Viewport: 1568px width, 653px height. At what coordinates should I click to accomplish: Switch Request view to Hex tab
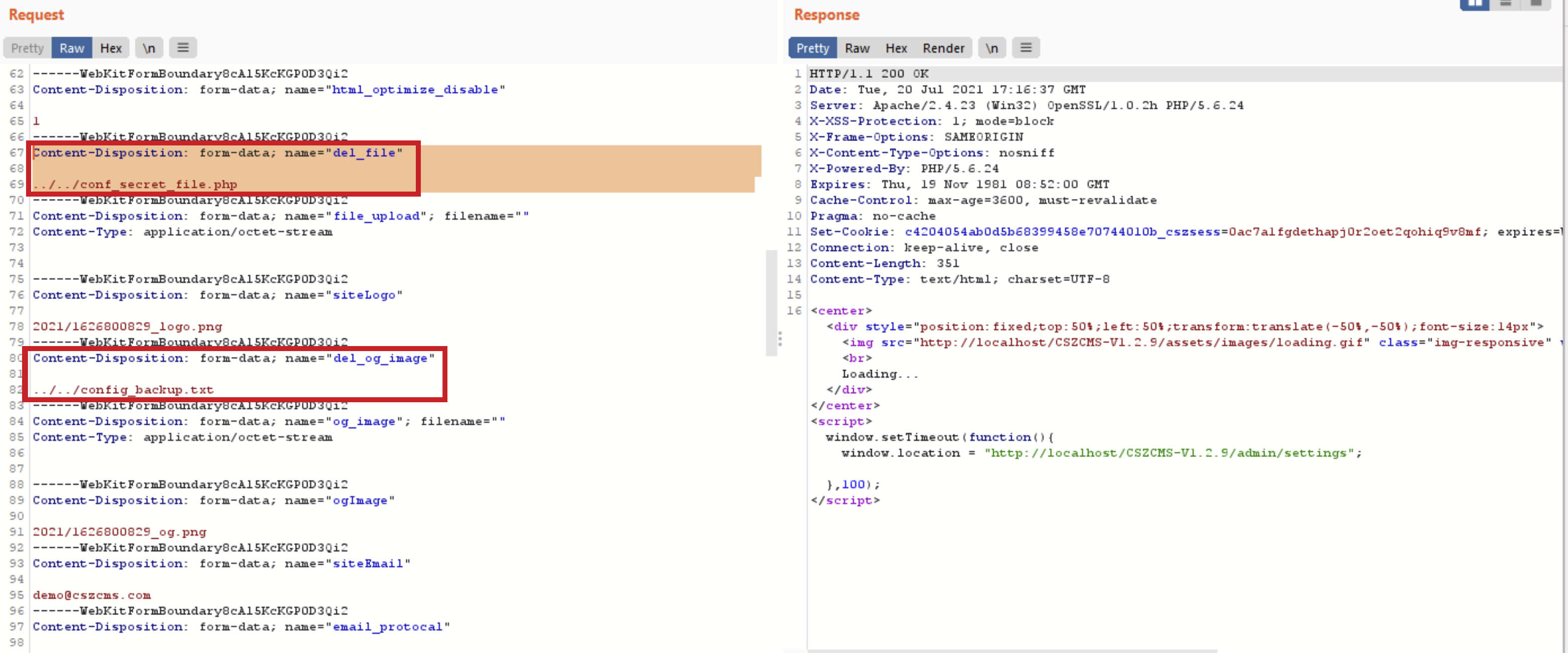pyautogui.click(x=111, y=48)
